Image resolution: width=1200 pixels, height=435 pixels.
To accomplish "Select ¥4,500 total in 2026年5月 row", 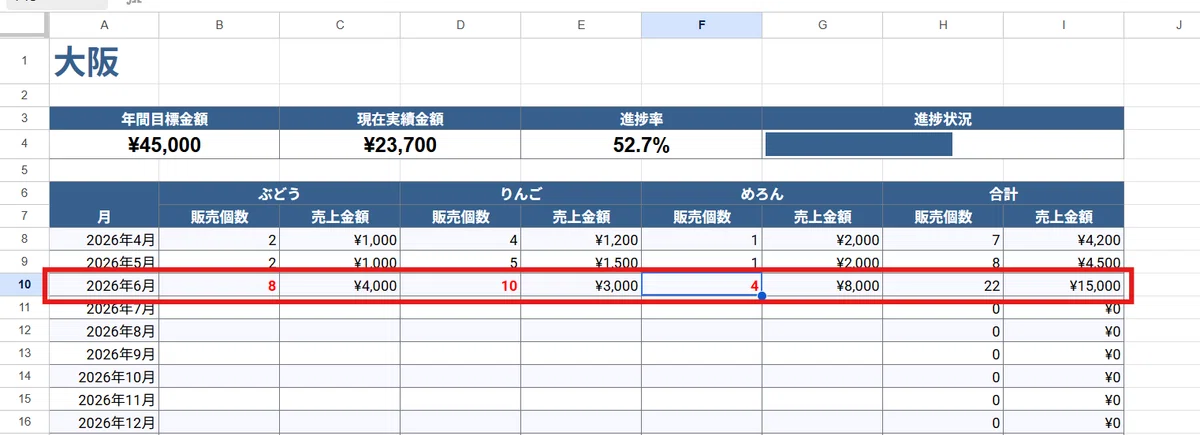I will (x=1064, y=261).
